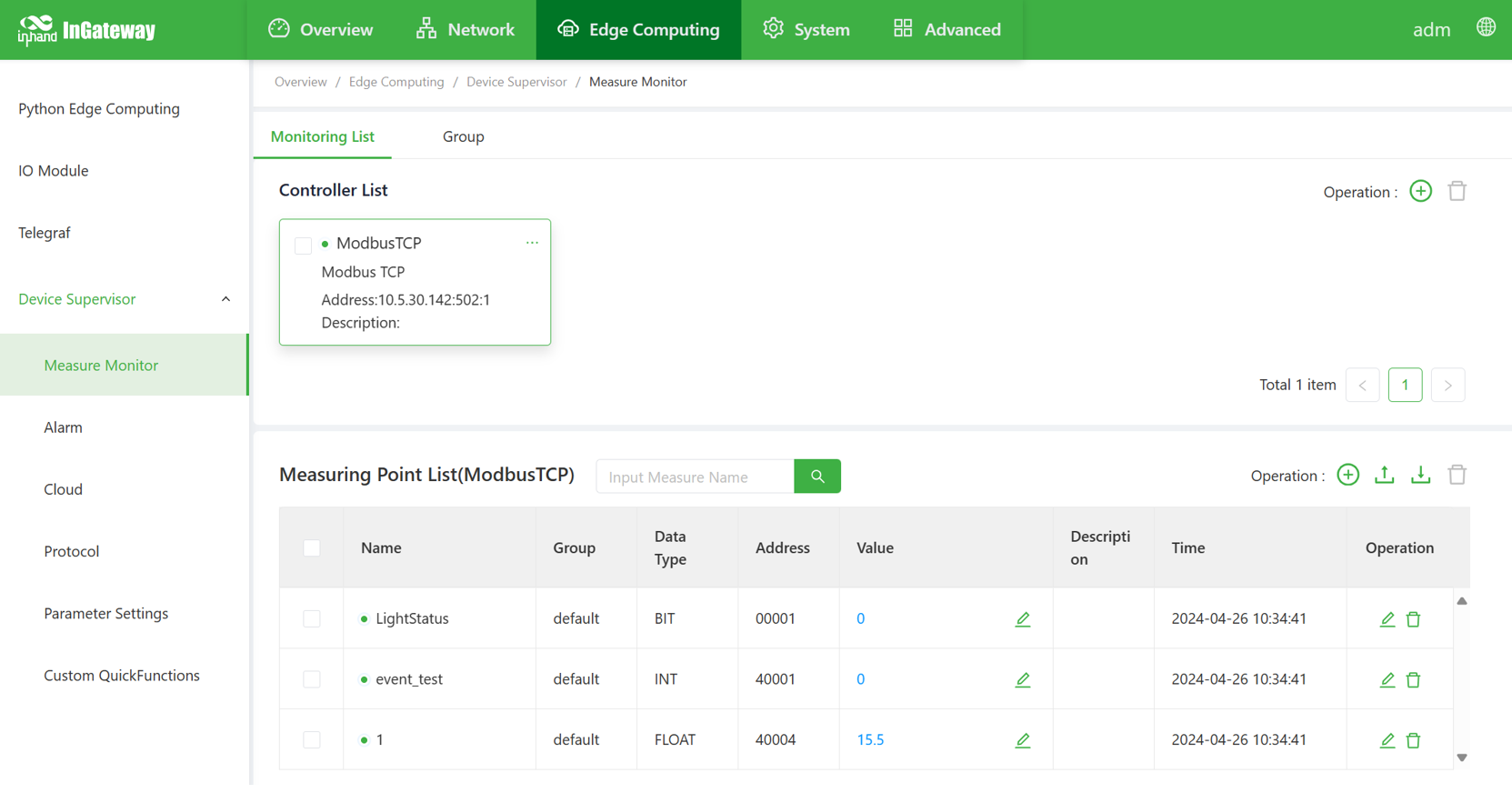Screen dimensions: 1512x803
Task: Toggle the select-all checkbox in table header
Action: pyautogui.click(x=312, y=548)
